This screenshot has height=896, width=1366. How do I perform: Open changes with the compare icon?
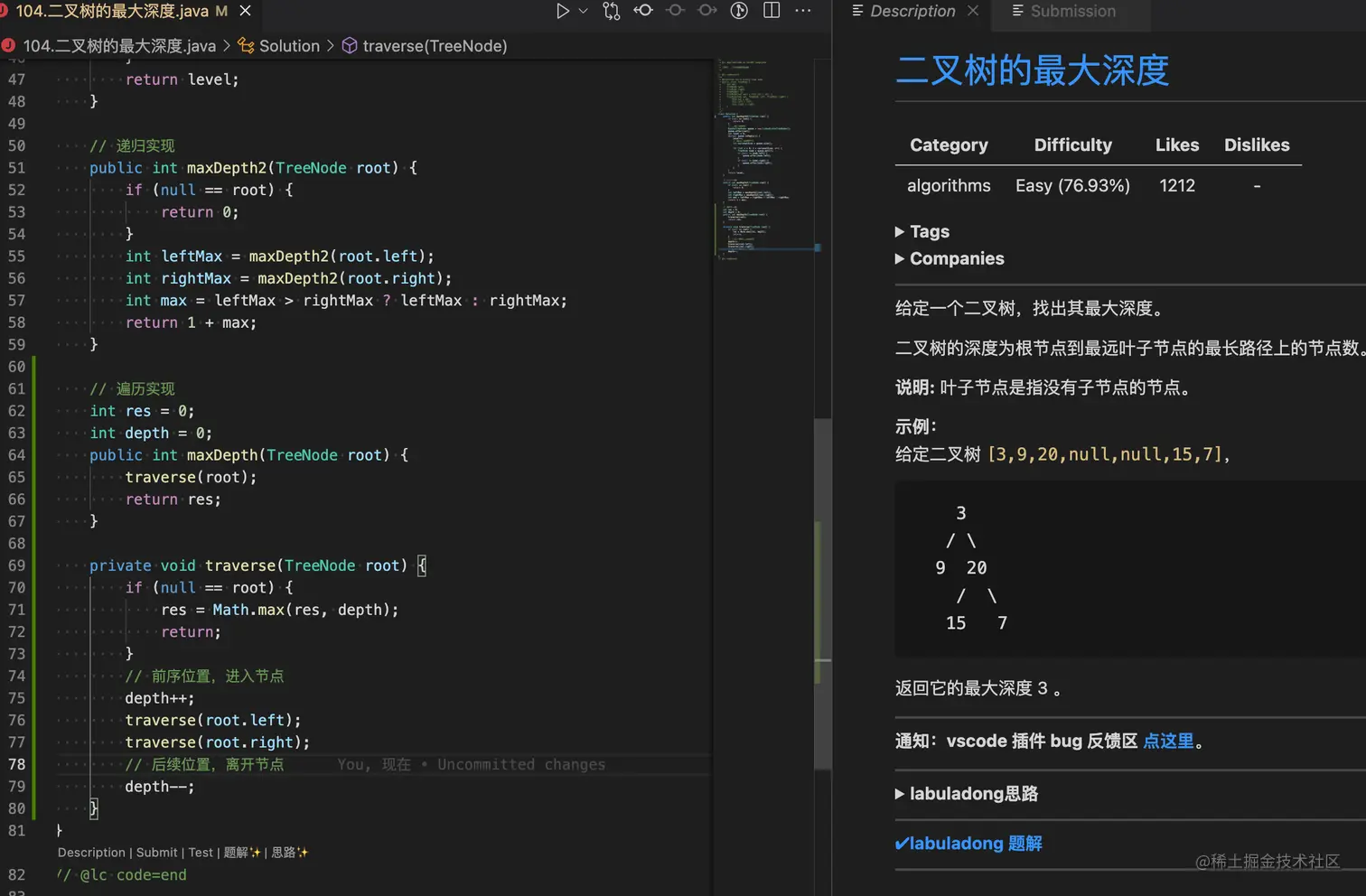pos(612,11)
